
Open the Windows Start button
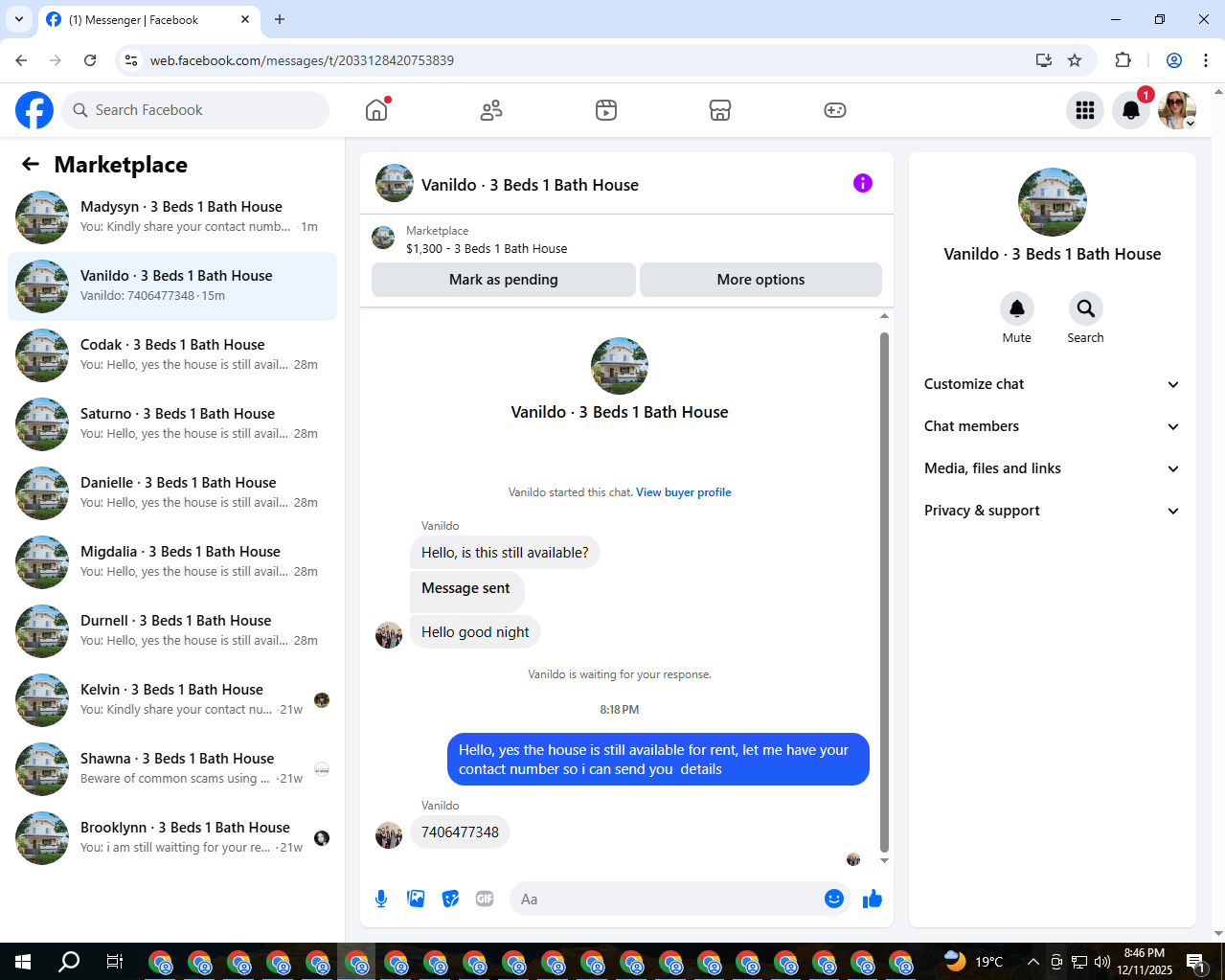point(23,962)
